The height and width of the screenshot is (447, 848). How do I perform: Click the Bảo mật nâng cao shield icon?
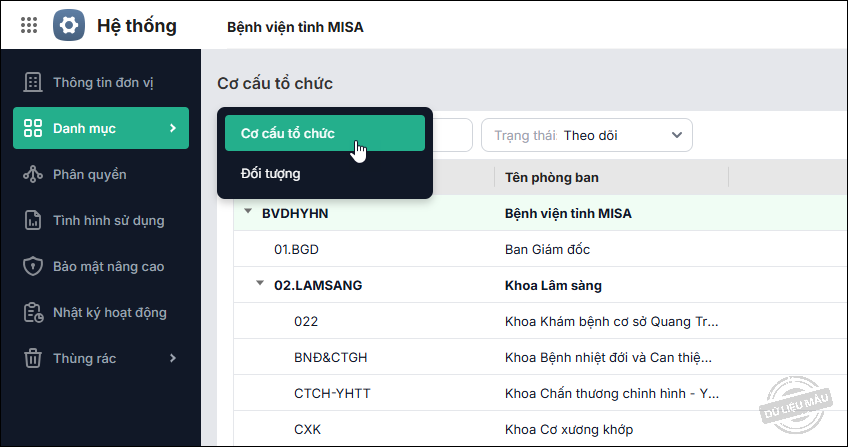click(32, 267)
